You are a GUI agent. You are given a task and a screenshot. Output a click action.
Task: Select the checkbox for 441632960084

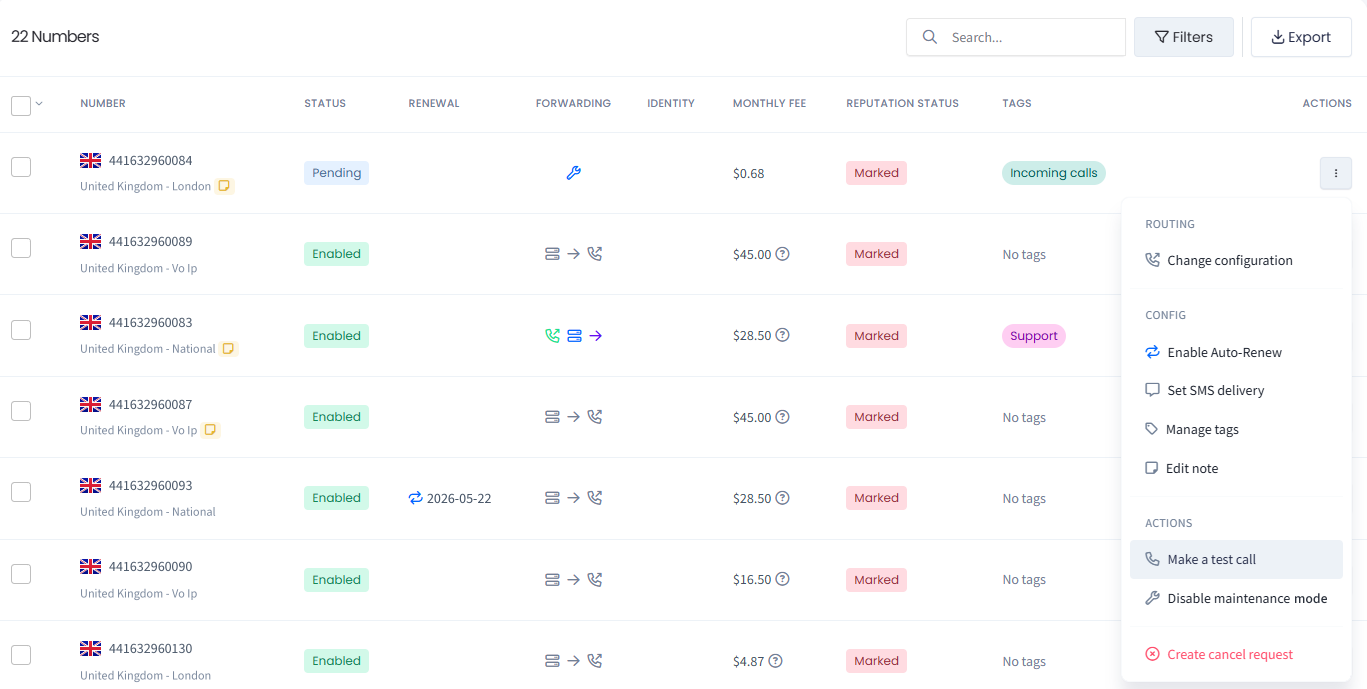pyautogui.click(x=21, y=167)
